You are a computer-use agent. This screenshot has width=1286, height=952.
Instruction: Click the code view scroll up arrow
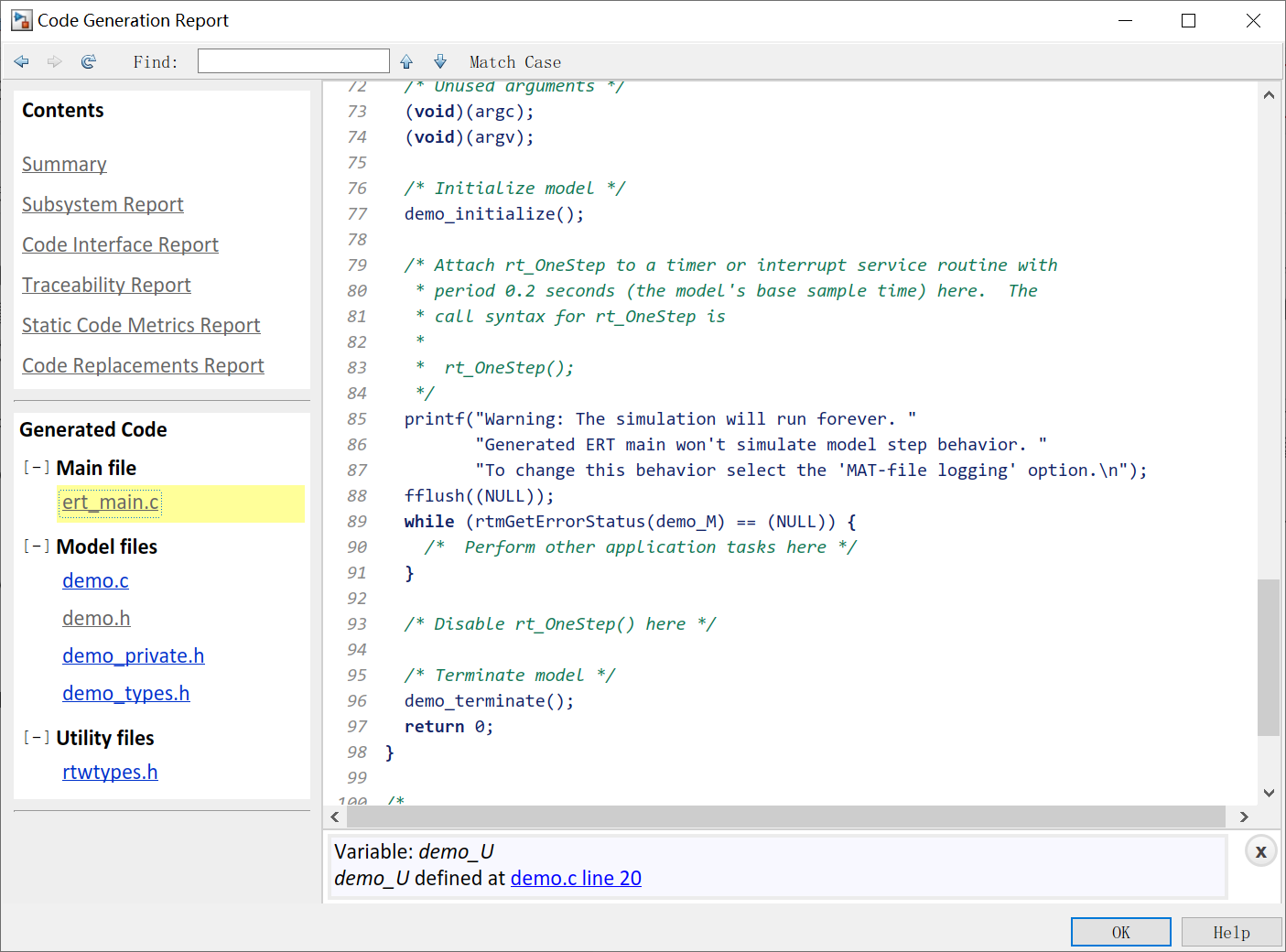tap(1269, 94)
